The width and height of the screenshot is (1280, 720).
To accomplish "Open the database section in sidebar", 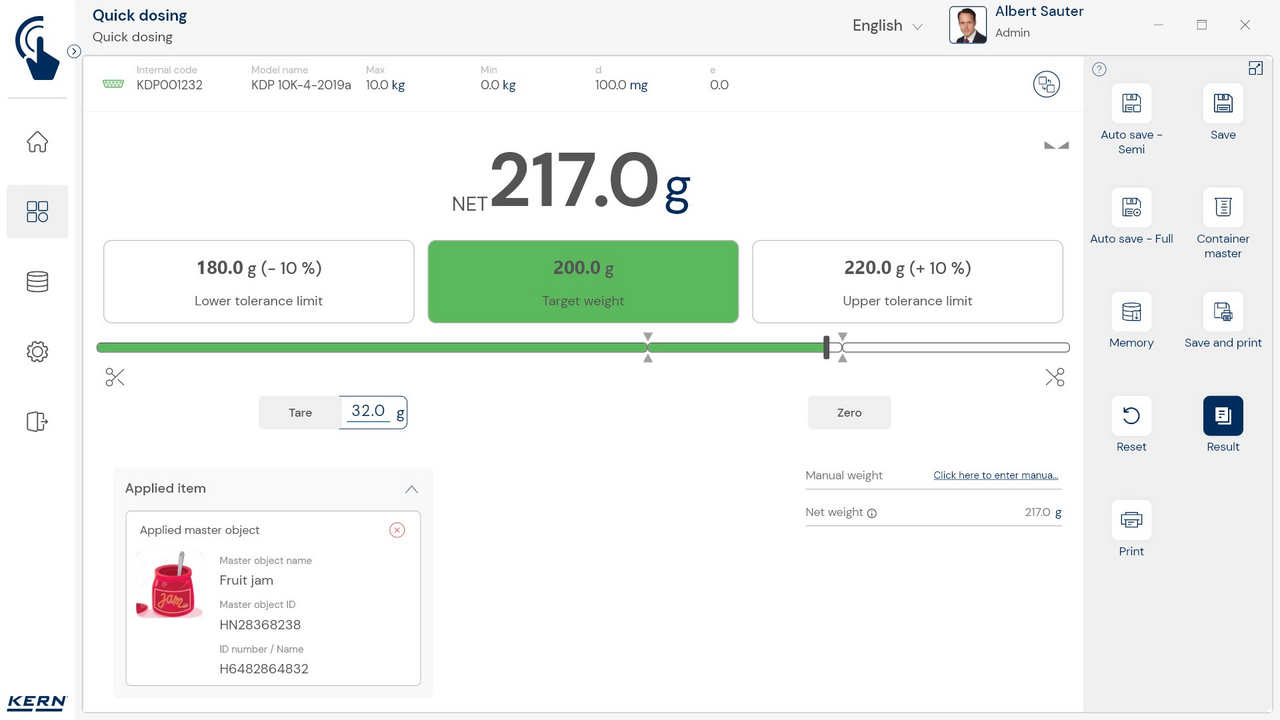I will 37,282.
